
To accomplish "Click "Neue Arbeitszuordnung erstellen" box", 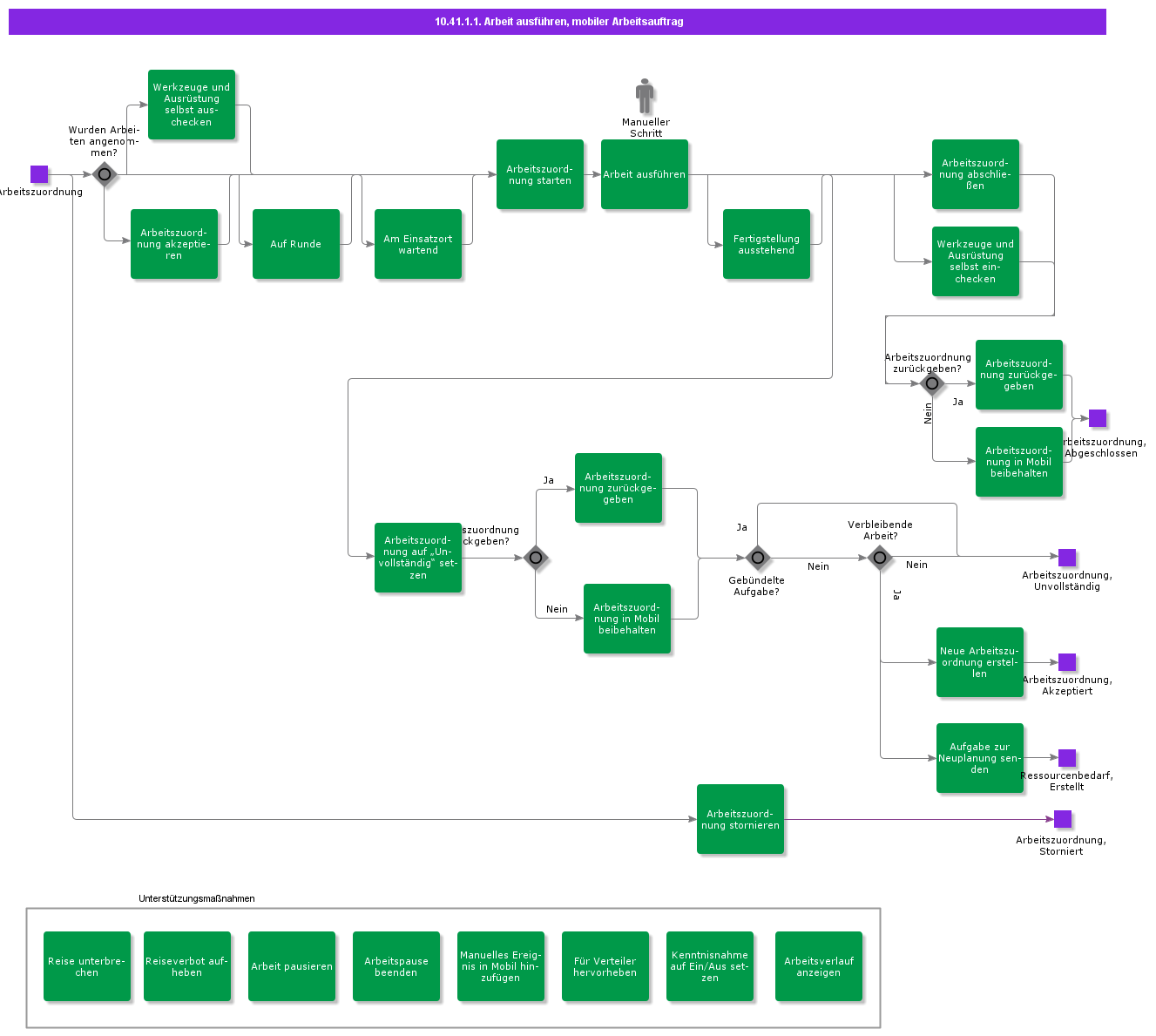I will click(x=980, y=663).
